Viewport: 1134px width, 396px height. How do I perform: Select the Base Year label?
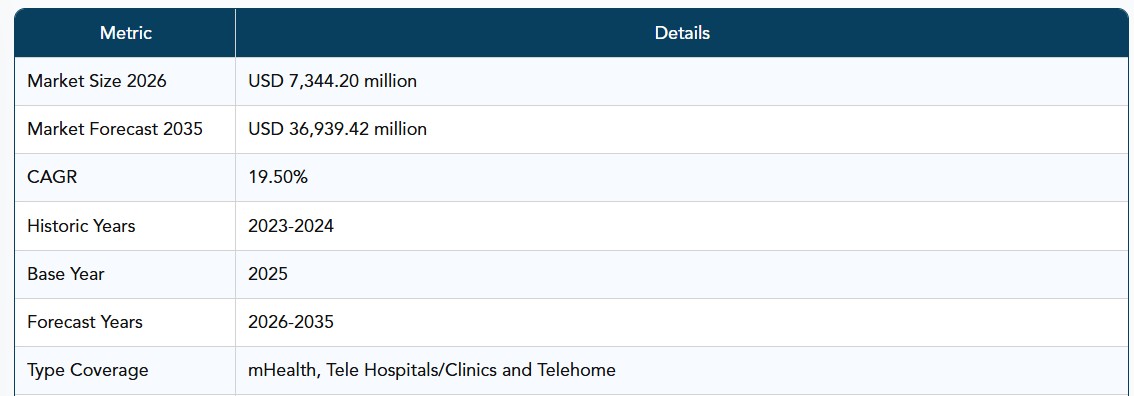click(x=66, y=274)
